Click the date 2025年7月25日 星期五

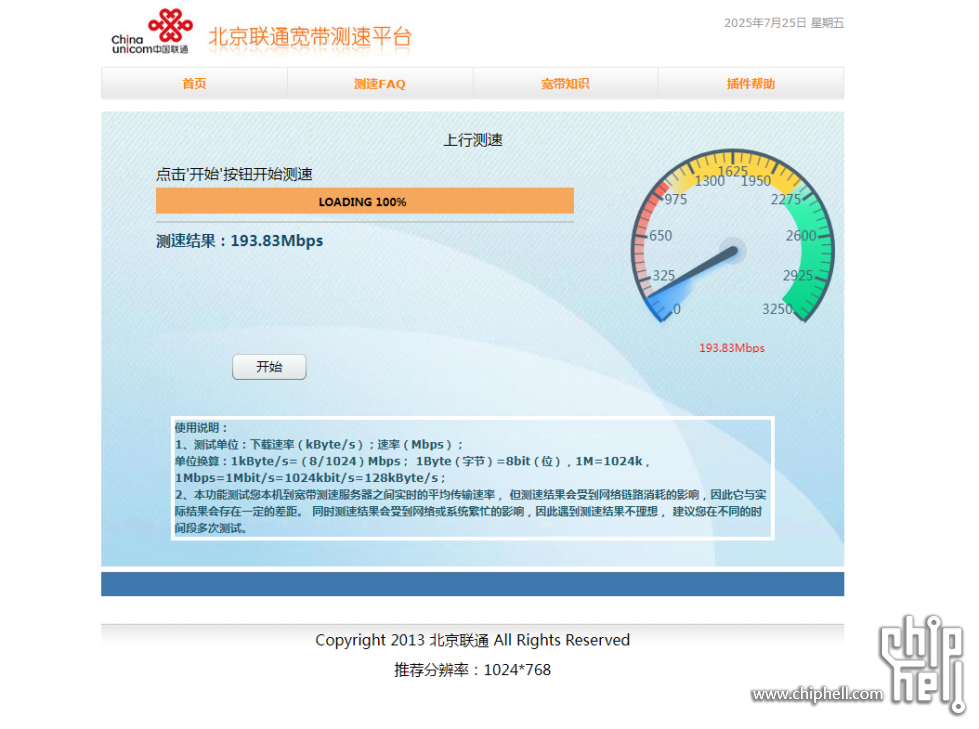[784, 23]
